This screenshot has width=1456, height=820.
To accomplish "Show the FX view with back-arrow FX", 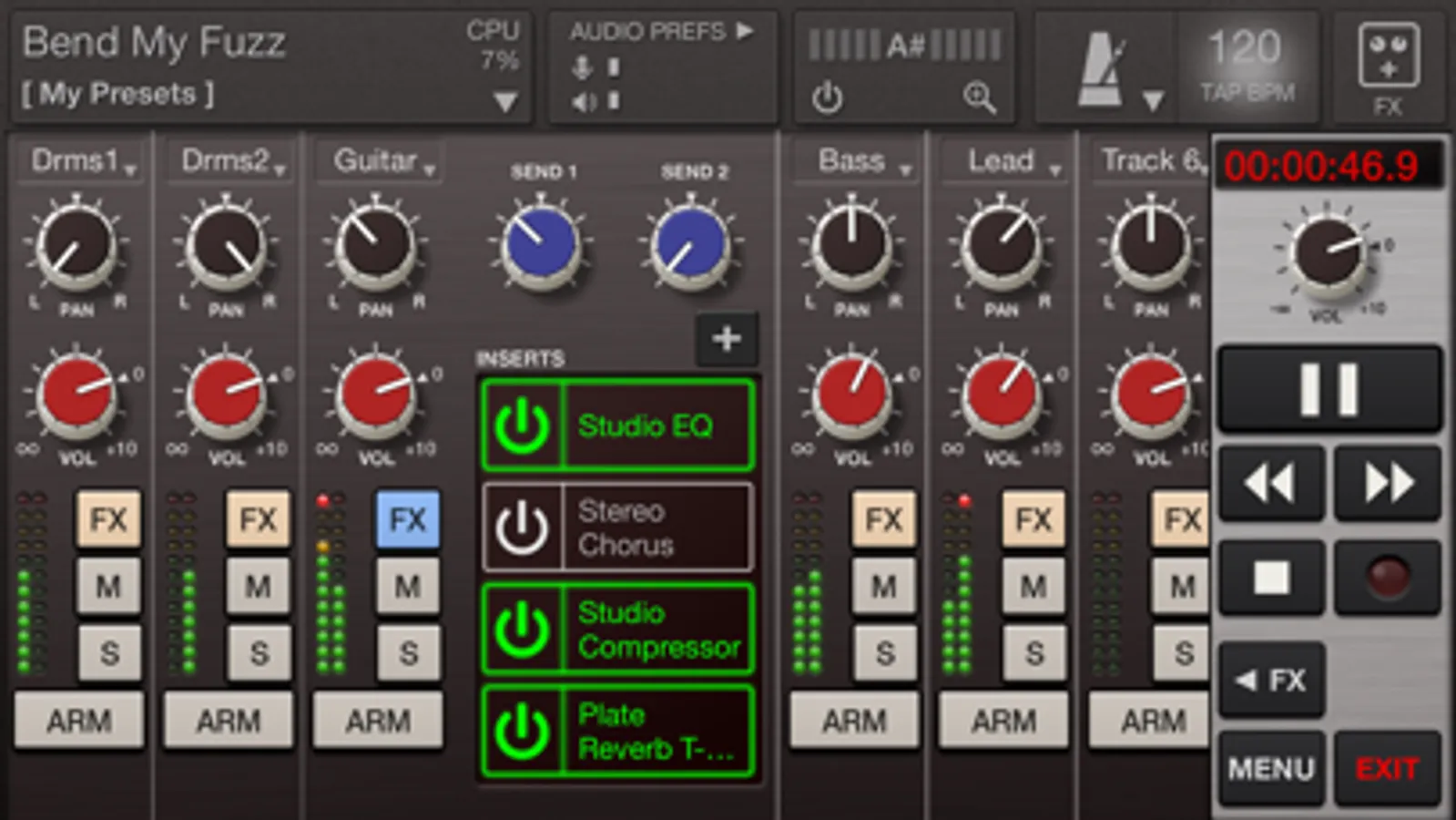I will point(1271,680).
